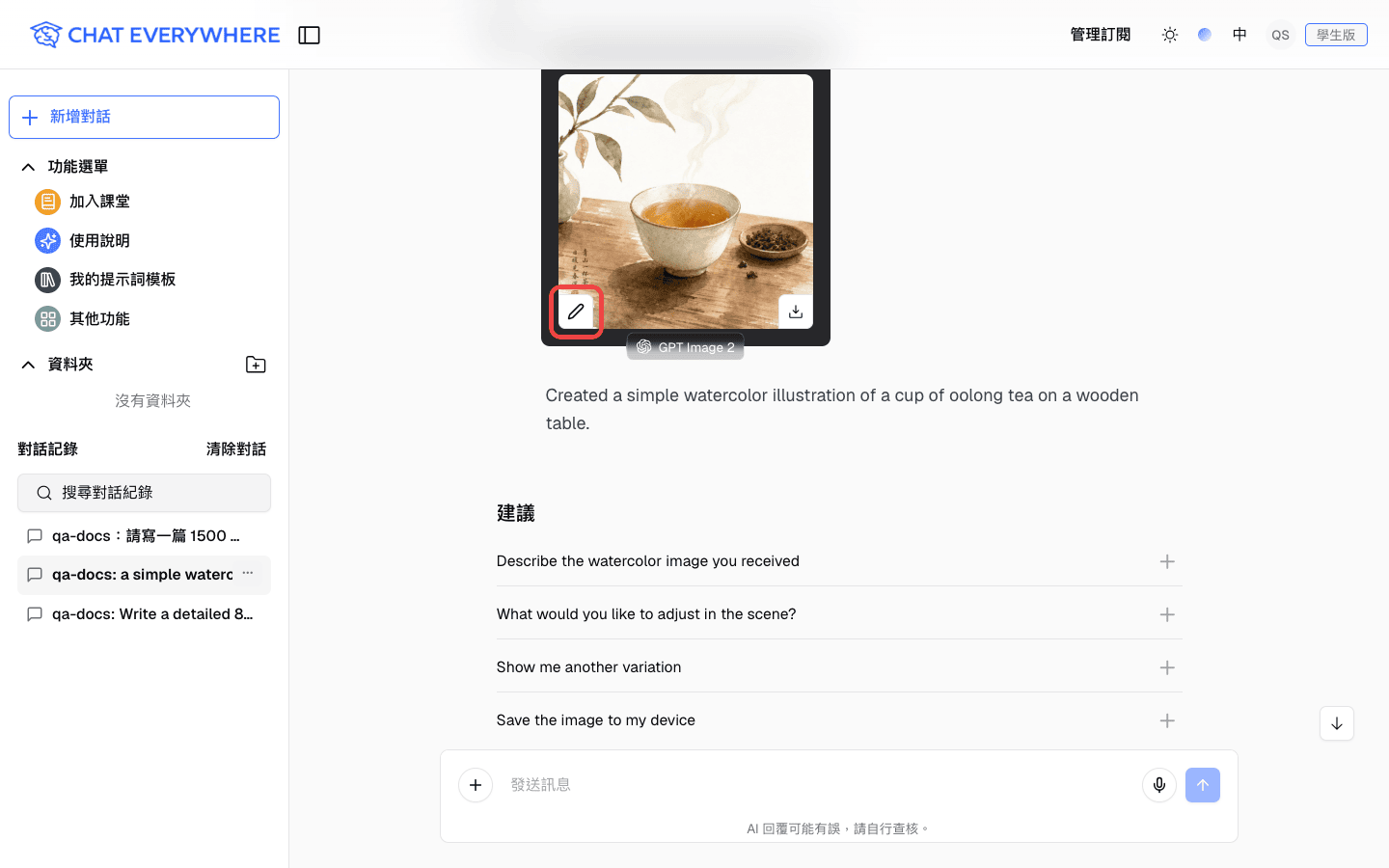Start voice input with the microphone icon

click(1159, 785)
